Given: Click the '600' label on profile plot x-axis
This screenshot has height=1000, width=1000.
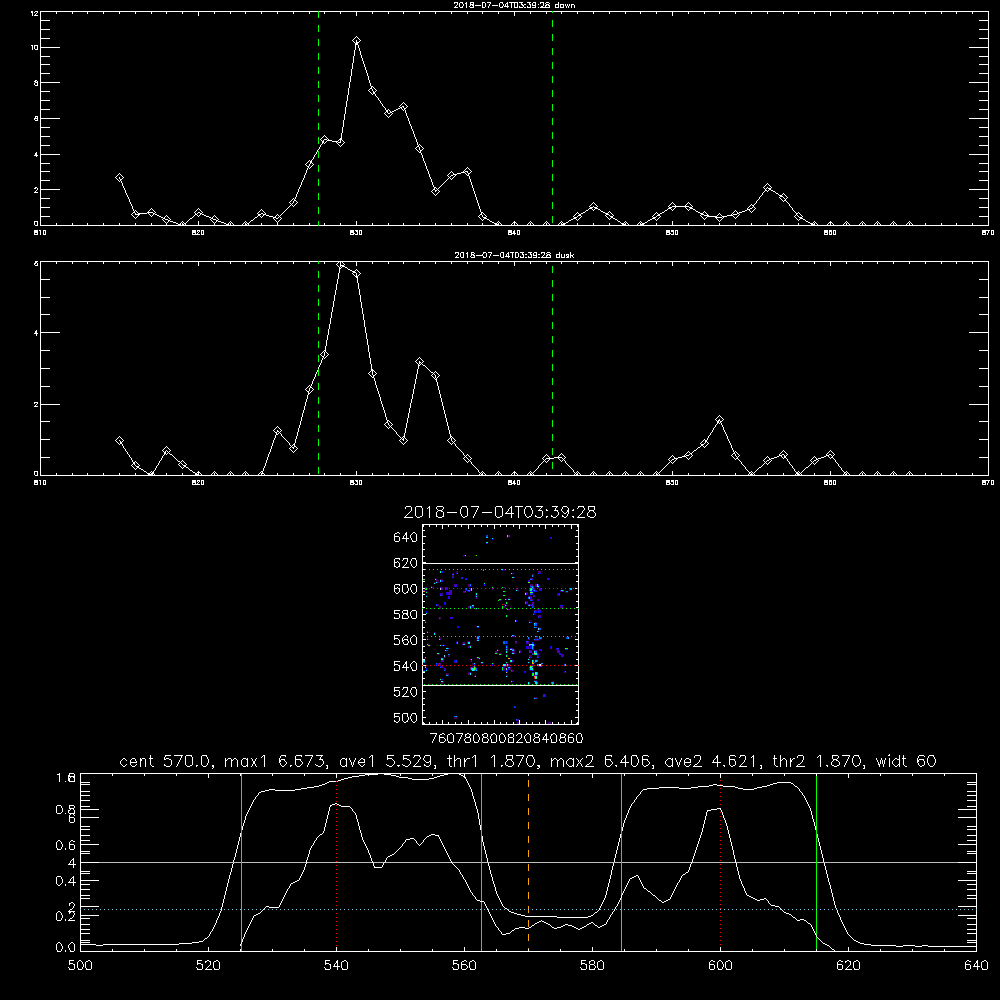Looking at the screenshot, I should pyautogui.click(x=720, y=966).
